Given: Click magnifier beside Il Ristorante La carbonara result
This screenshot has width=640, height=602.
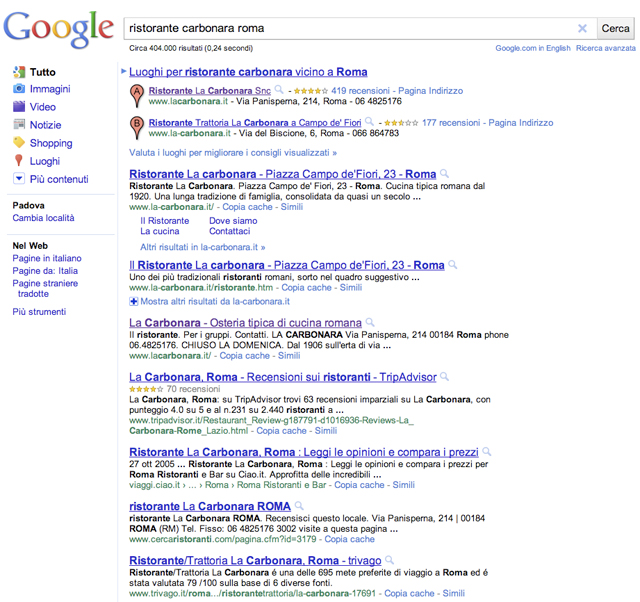Looking at the screenshot, I should 453,264.
